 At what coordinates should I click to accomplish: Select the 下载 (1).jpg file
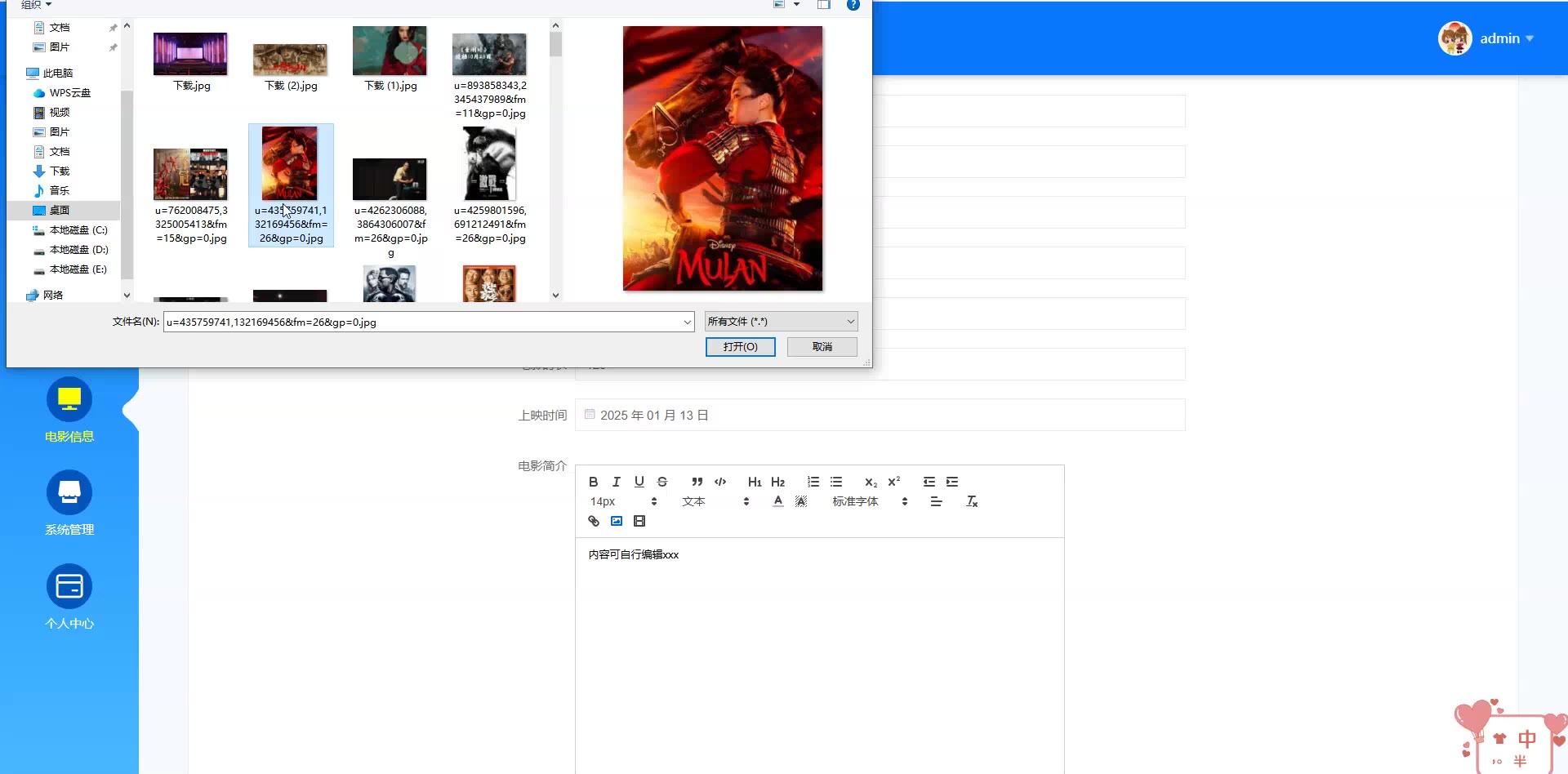pos(390,59)
